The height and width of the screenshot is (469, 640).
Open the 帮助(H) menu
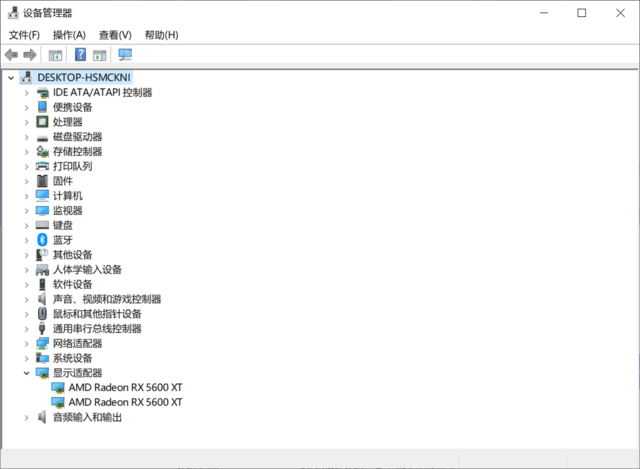point(162,35)
